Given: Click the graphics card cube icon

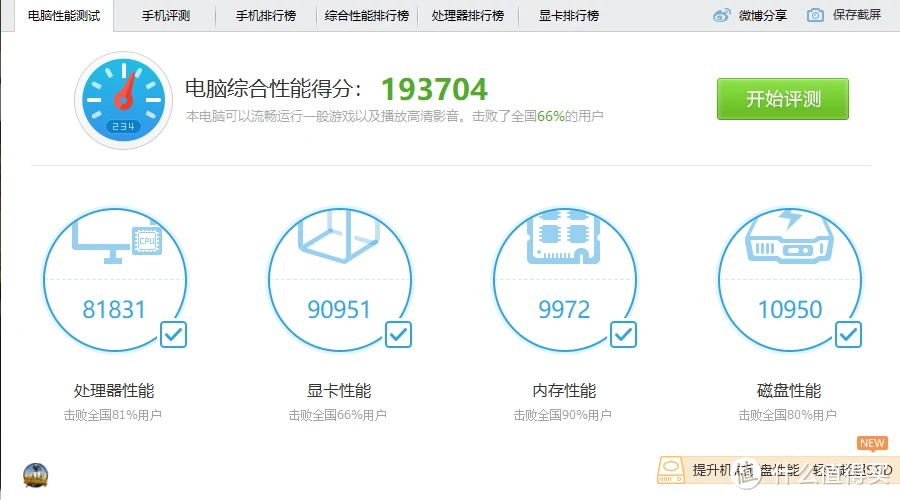Looking at the screenshot, I should point(339,236).
